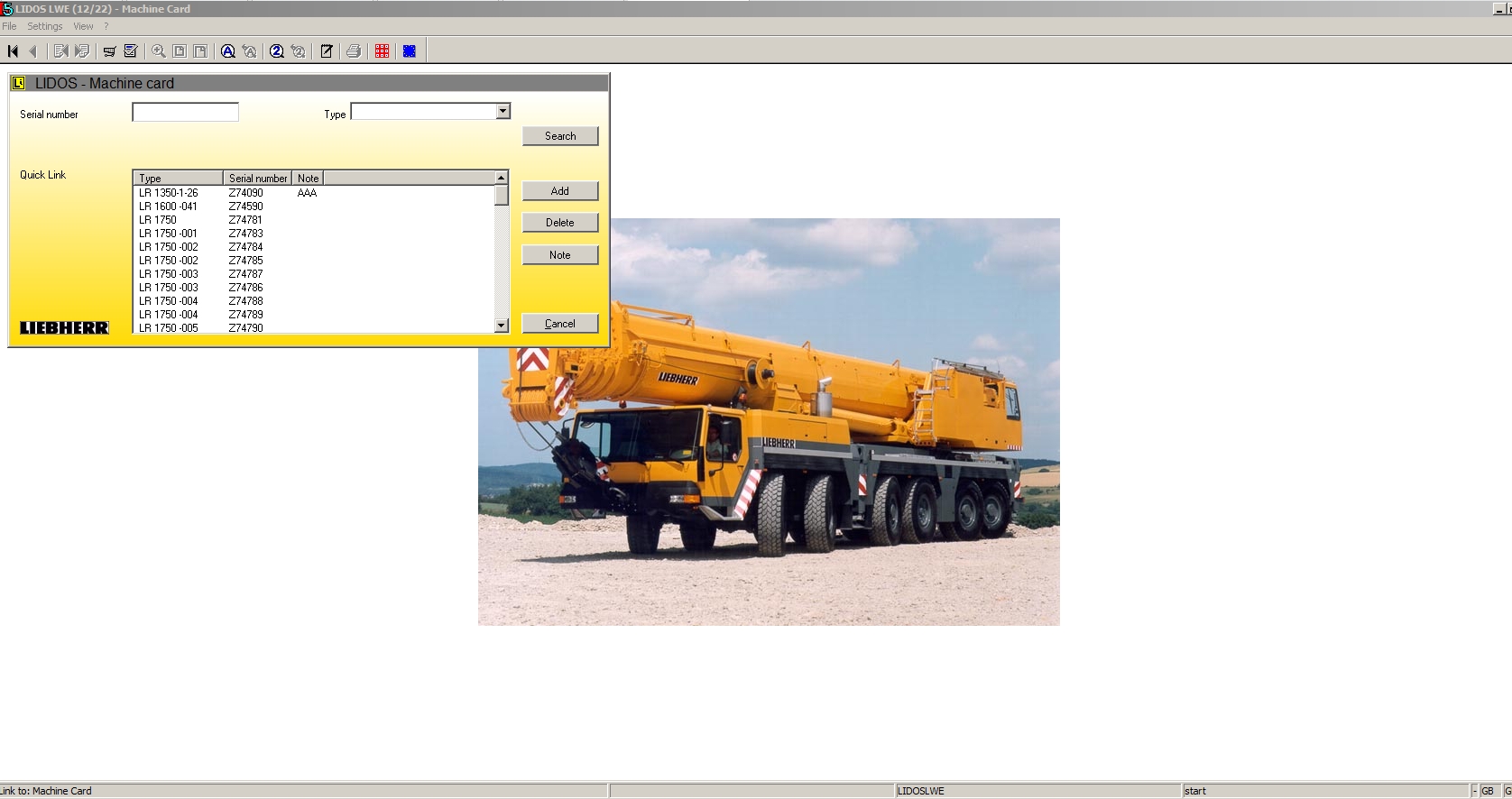The height and width of the screenshot is (799, 1512).
Task: Select row with serial Z74784
Action: (314, 247)
